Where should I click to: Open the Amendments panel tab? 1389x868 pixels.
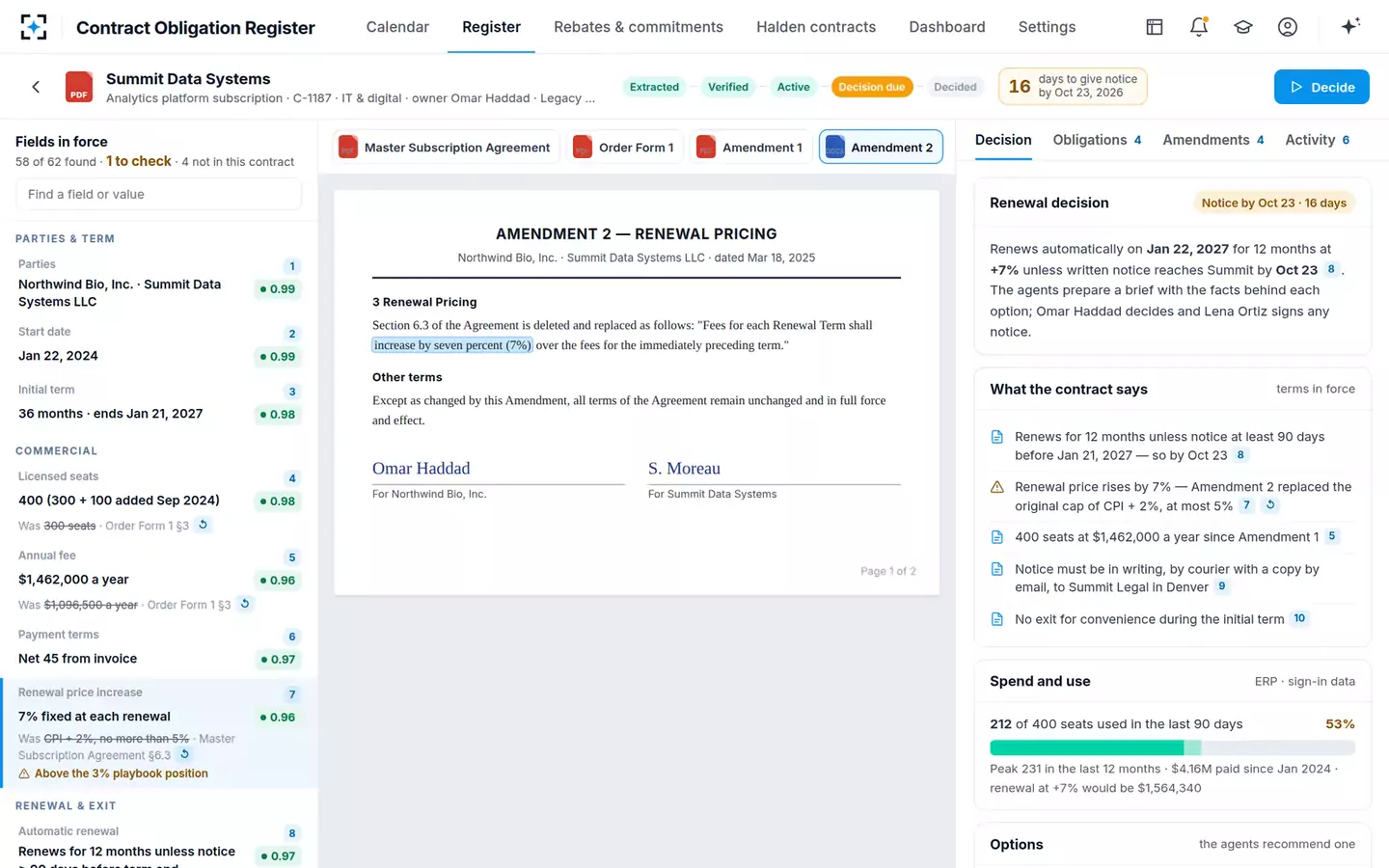pyautogui.click(x=1213, y=140)
